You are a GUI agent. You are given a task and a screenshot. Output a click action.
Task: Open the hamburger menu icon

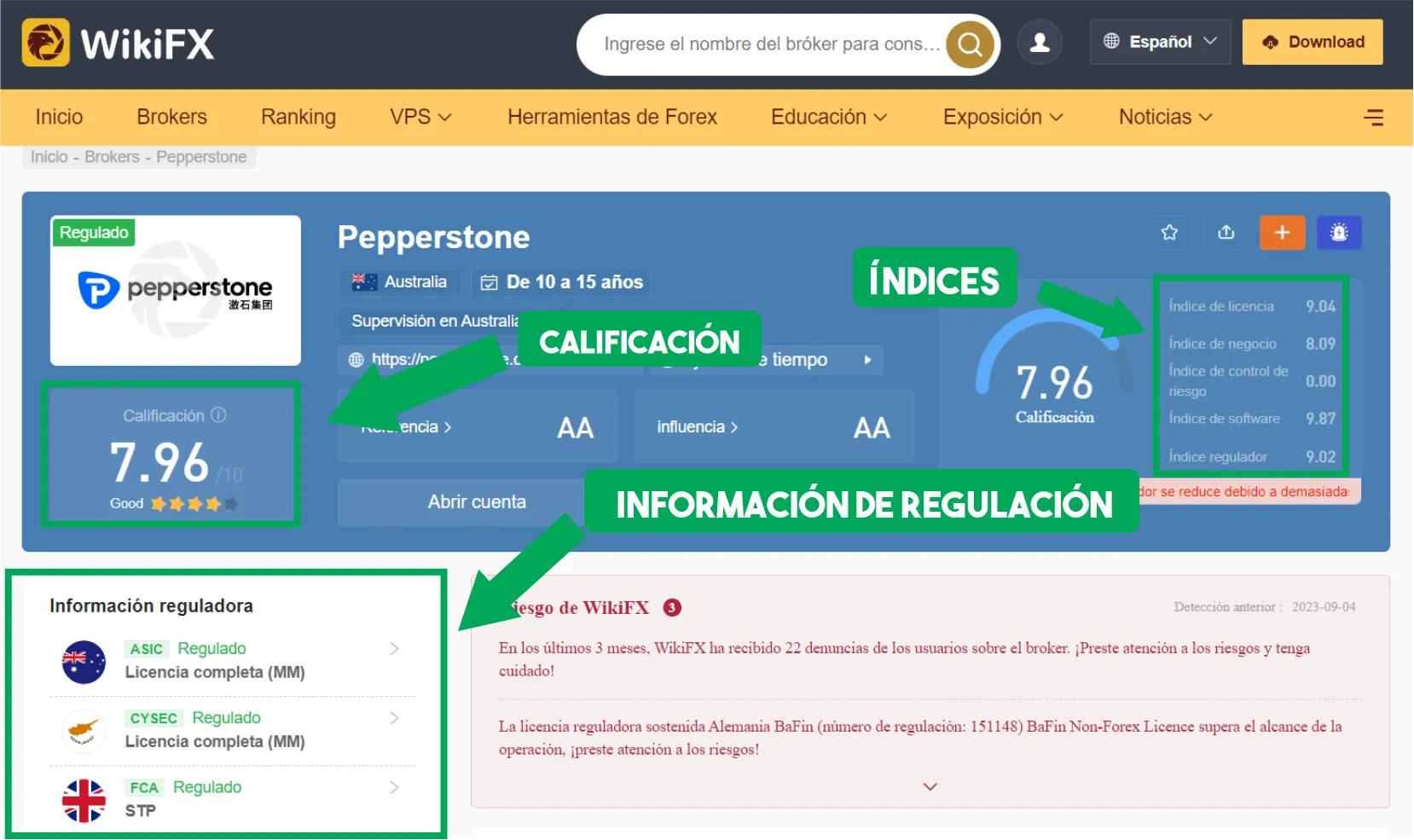1374,118
